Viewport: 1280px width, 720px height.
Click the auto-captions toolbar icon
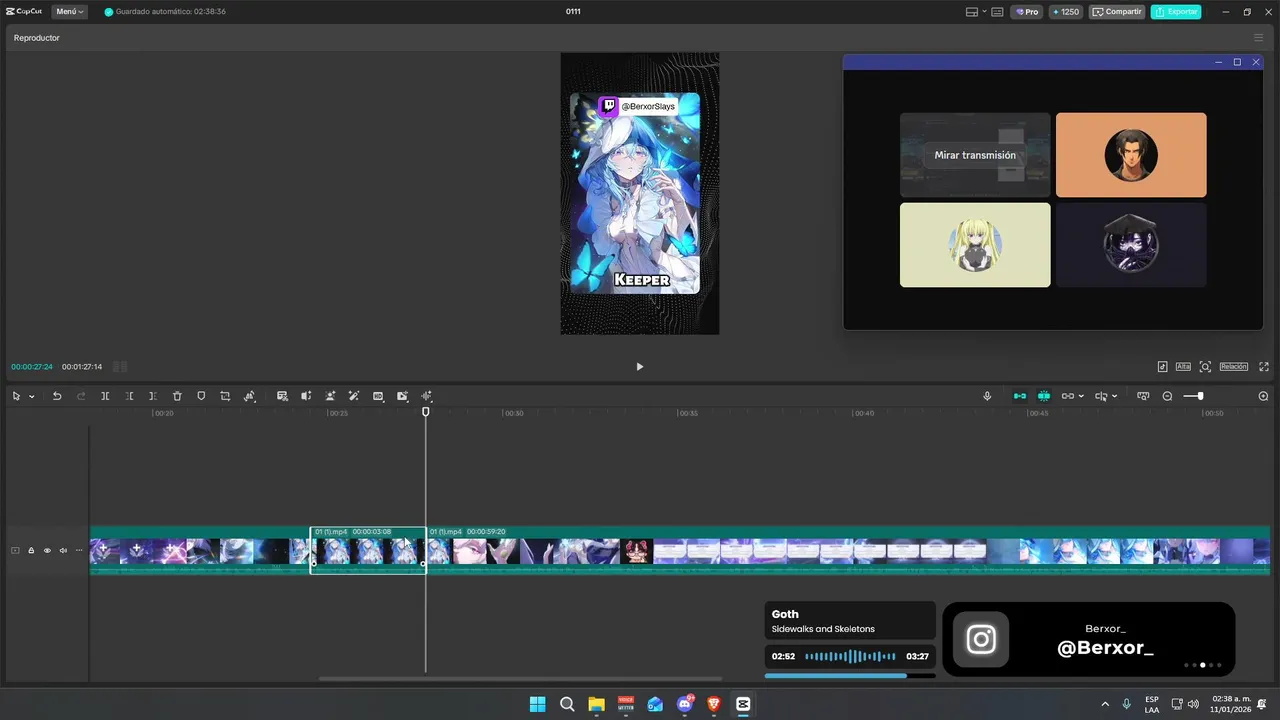click(282, 396)
